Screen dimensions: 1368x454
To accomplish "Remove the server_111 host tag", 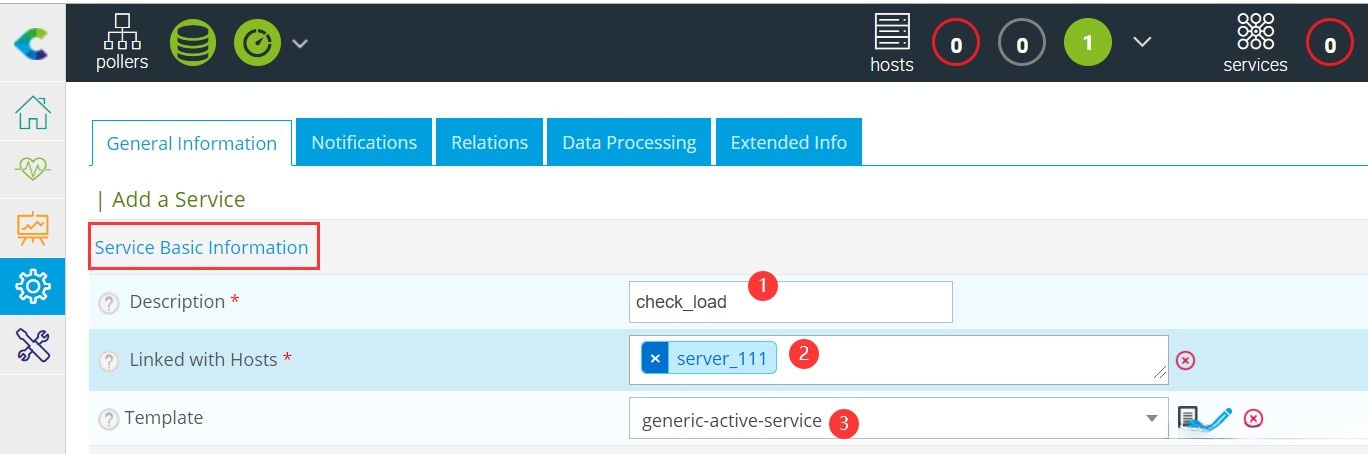I will [655, 359].
